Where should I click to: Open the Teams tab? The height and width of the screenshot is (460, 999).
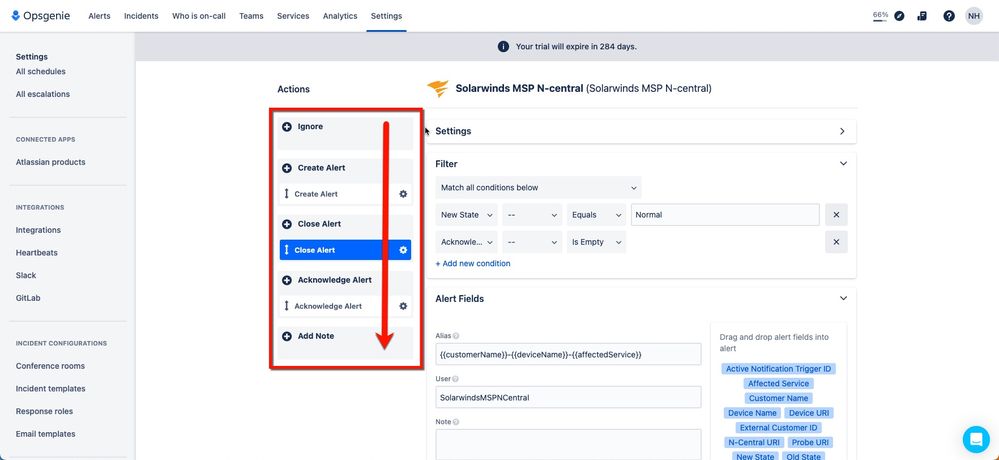pyautogui.click(x=251, y=16)
